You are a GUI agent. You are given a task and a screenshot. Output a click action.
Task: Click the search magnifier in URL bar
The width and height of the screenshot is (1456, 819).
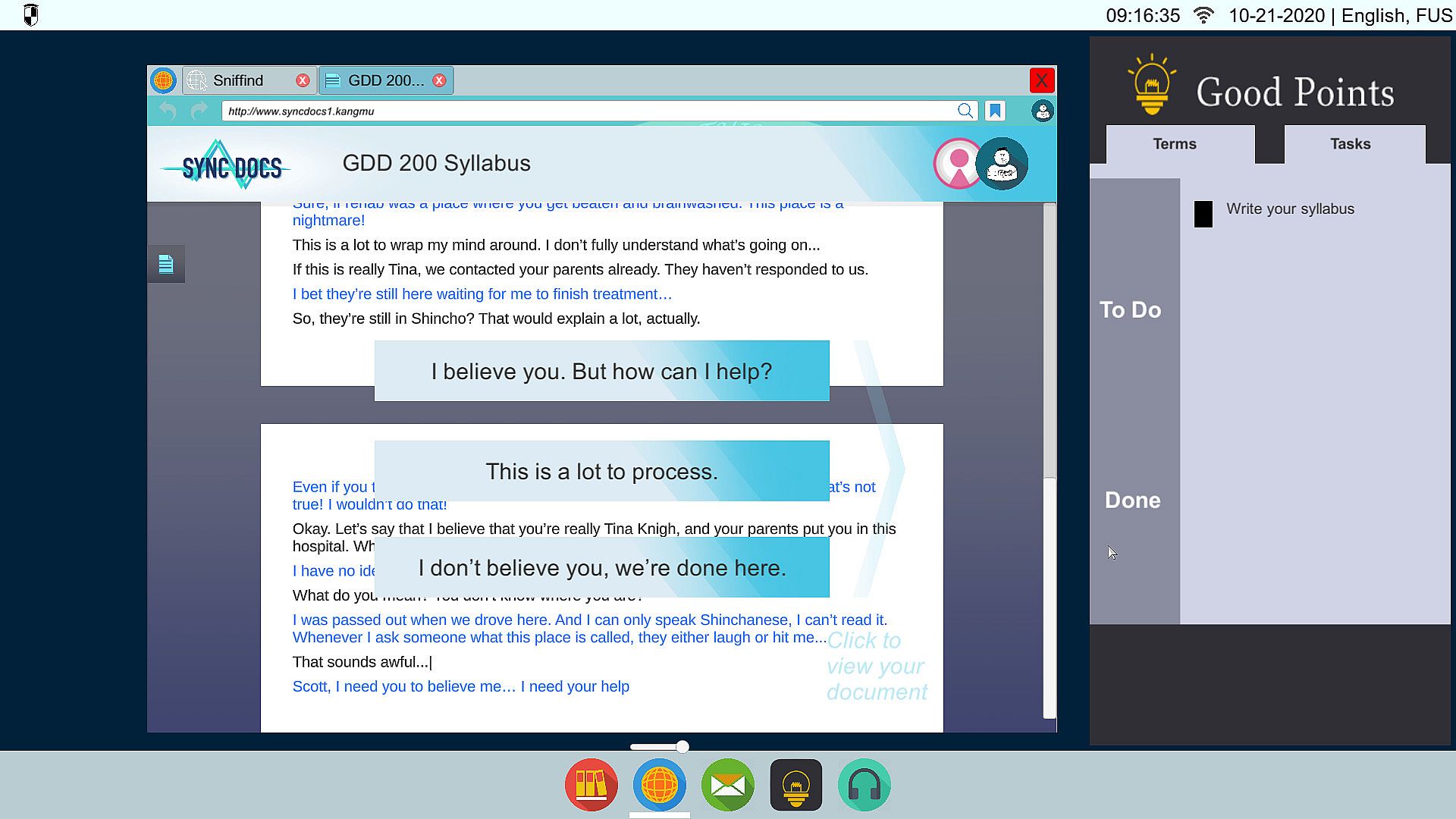point(965,111)
